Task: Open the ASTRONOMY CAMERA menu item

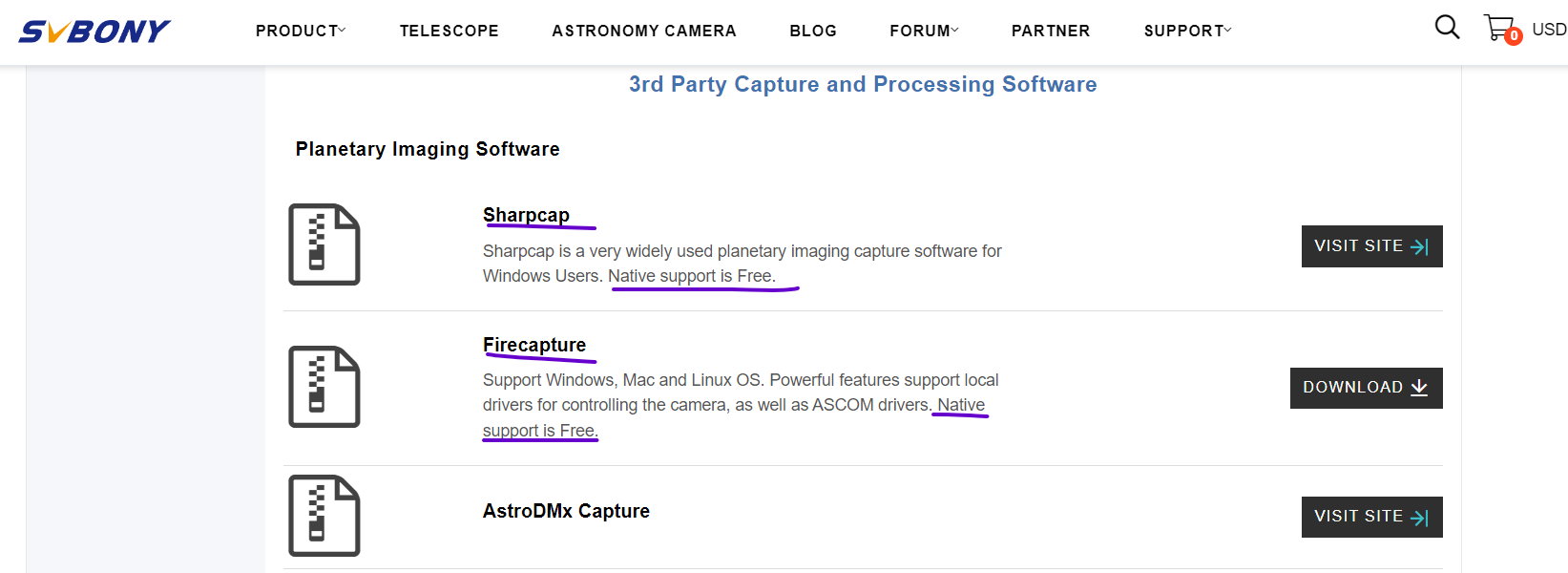Action: pyautogui.click(x=644, y=31)
